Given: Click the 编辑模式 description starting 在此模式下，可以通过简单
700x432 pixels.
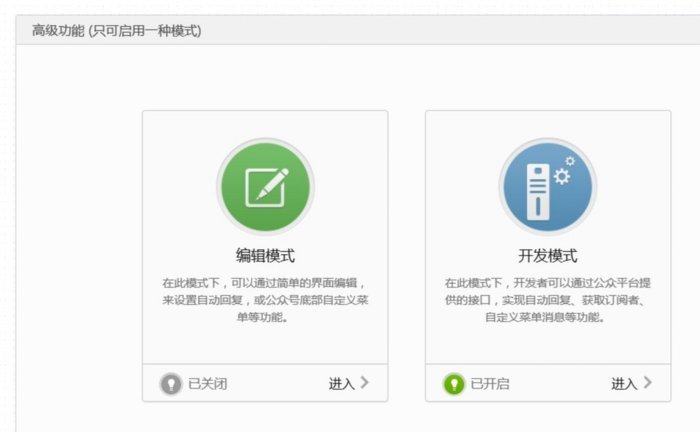Looking at the screenshot, I should pyautogui.click(x=265, y=300).
